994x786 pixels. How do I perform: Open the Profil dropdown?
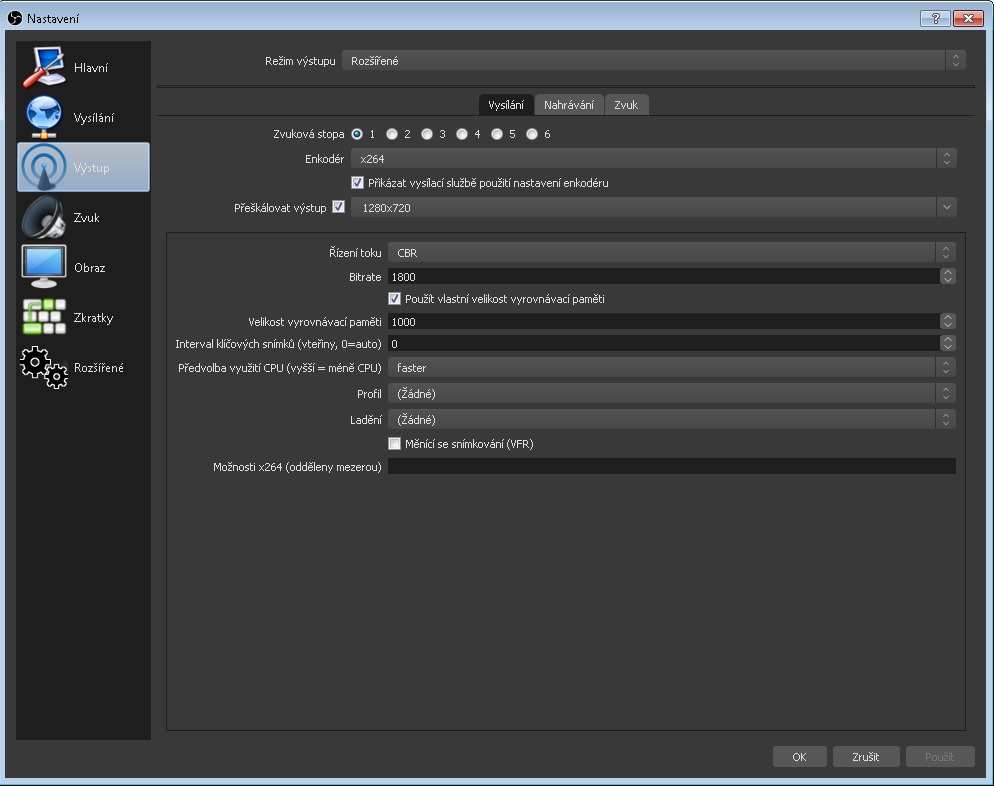pos(671,394)
